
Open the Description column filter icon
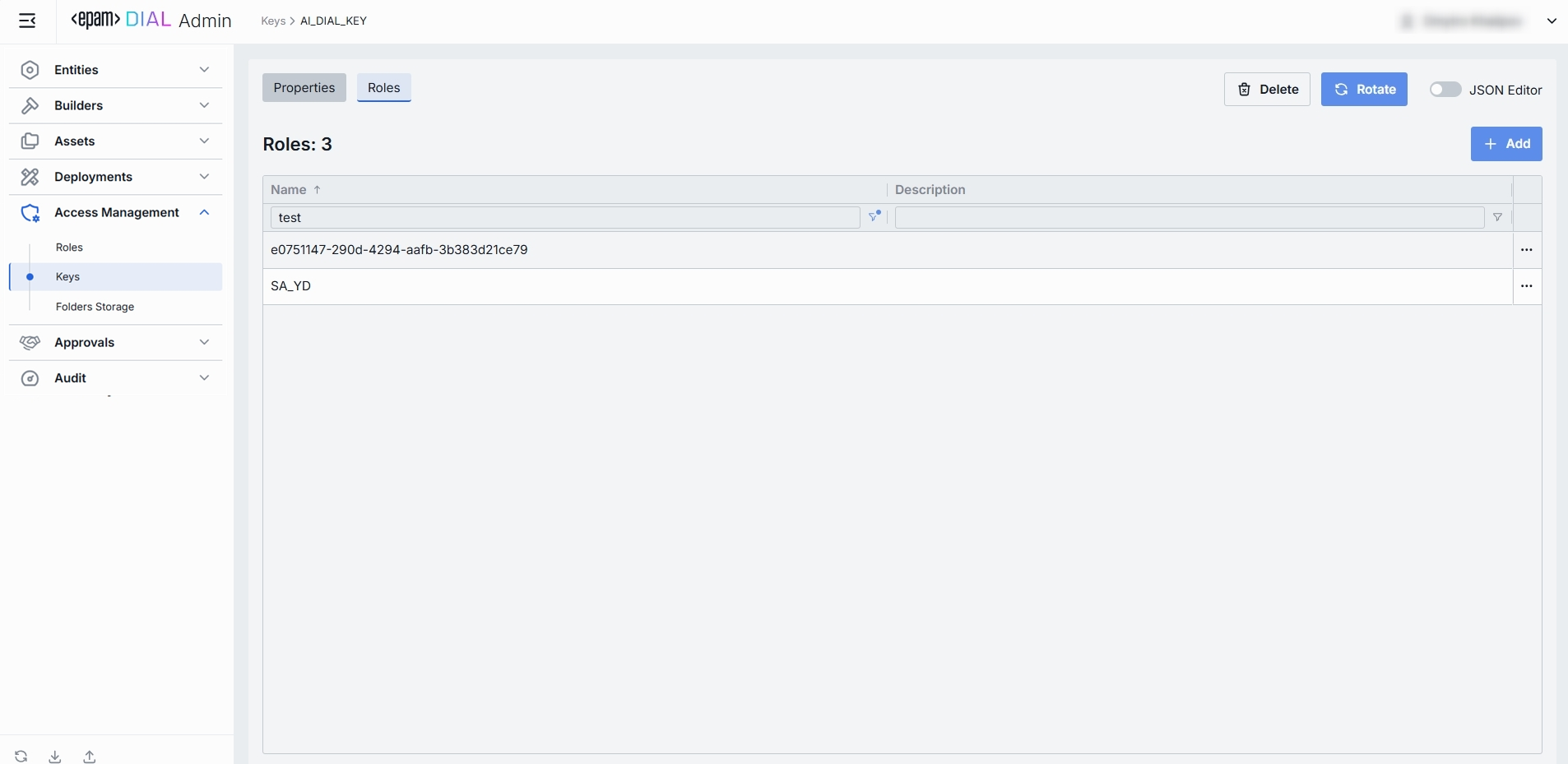tap(1497, 217)
